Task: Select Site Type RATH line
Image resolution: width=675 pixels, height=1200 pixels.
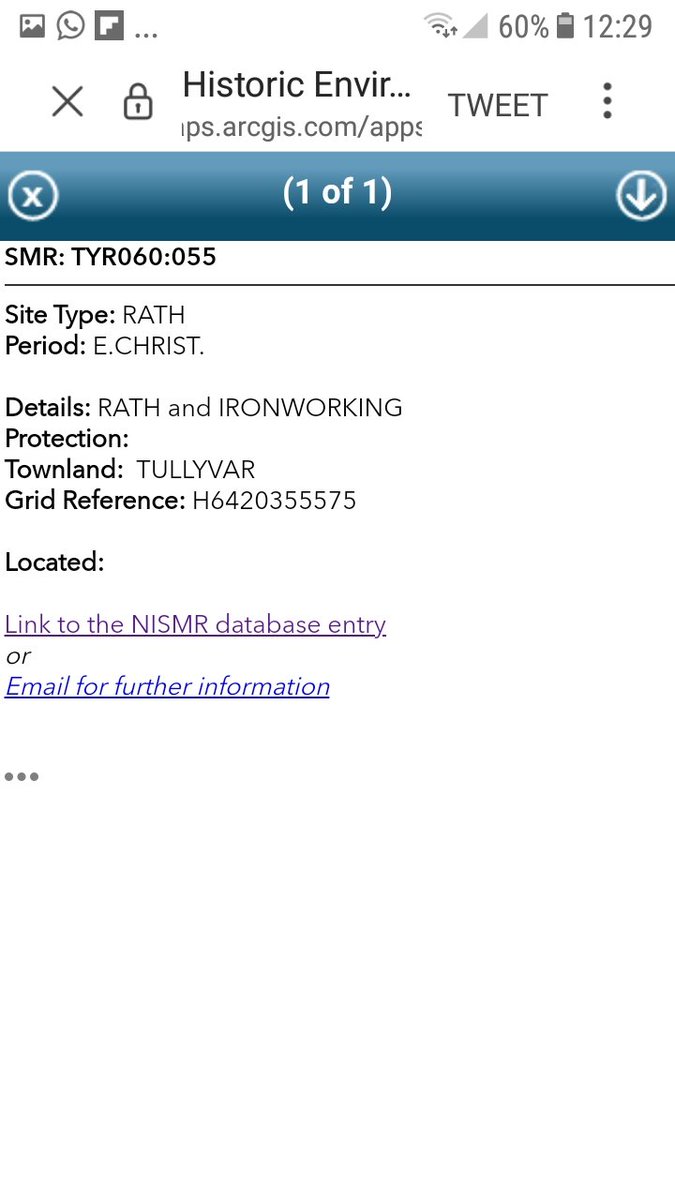Action: pyautogui.click(x=95, y=315)
